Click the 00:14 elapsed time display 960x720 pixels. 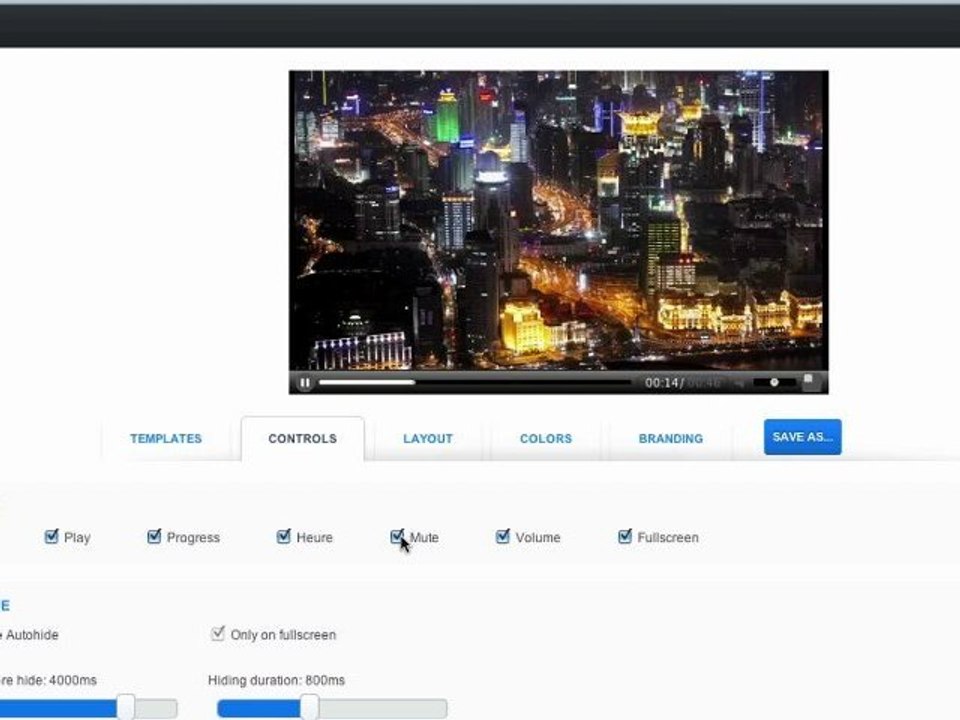coord(661,383)
